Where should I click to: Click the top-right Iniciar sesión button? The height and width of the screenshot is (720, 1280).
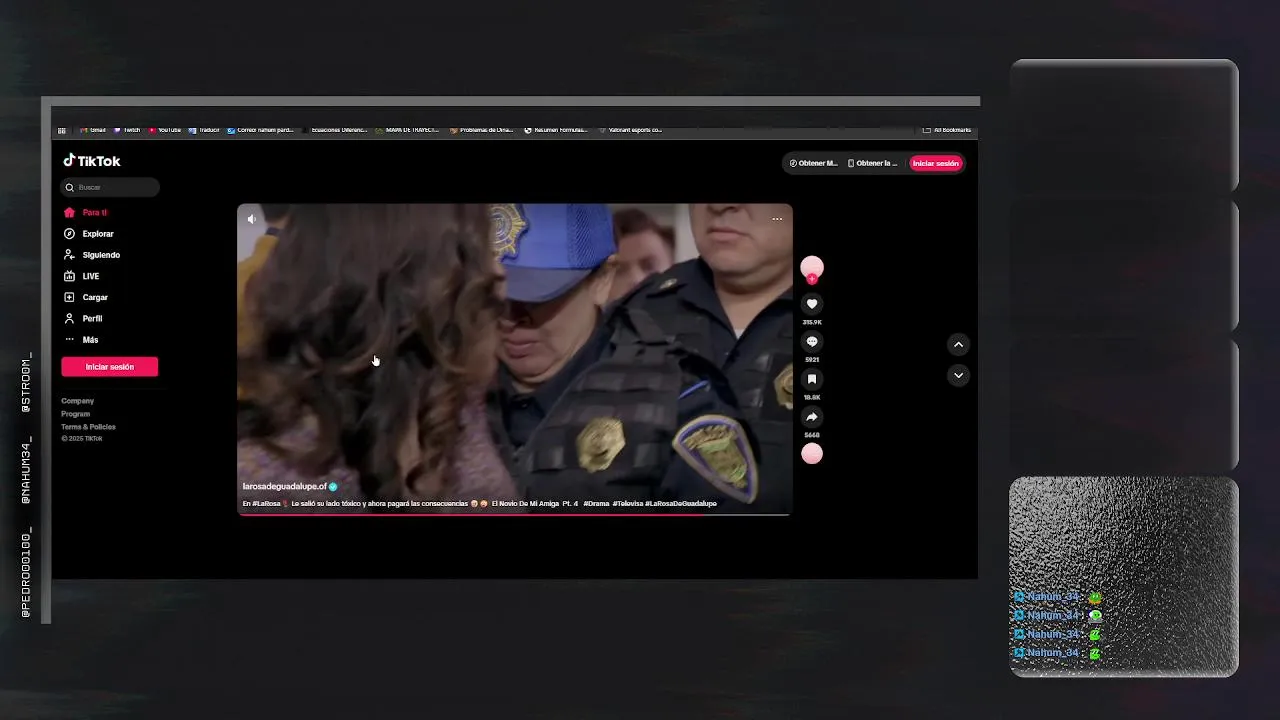click(936, 163)
